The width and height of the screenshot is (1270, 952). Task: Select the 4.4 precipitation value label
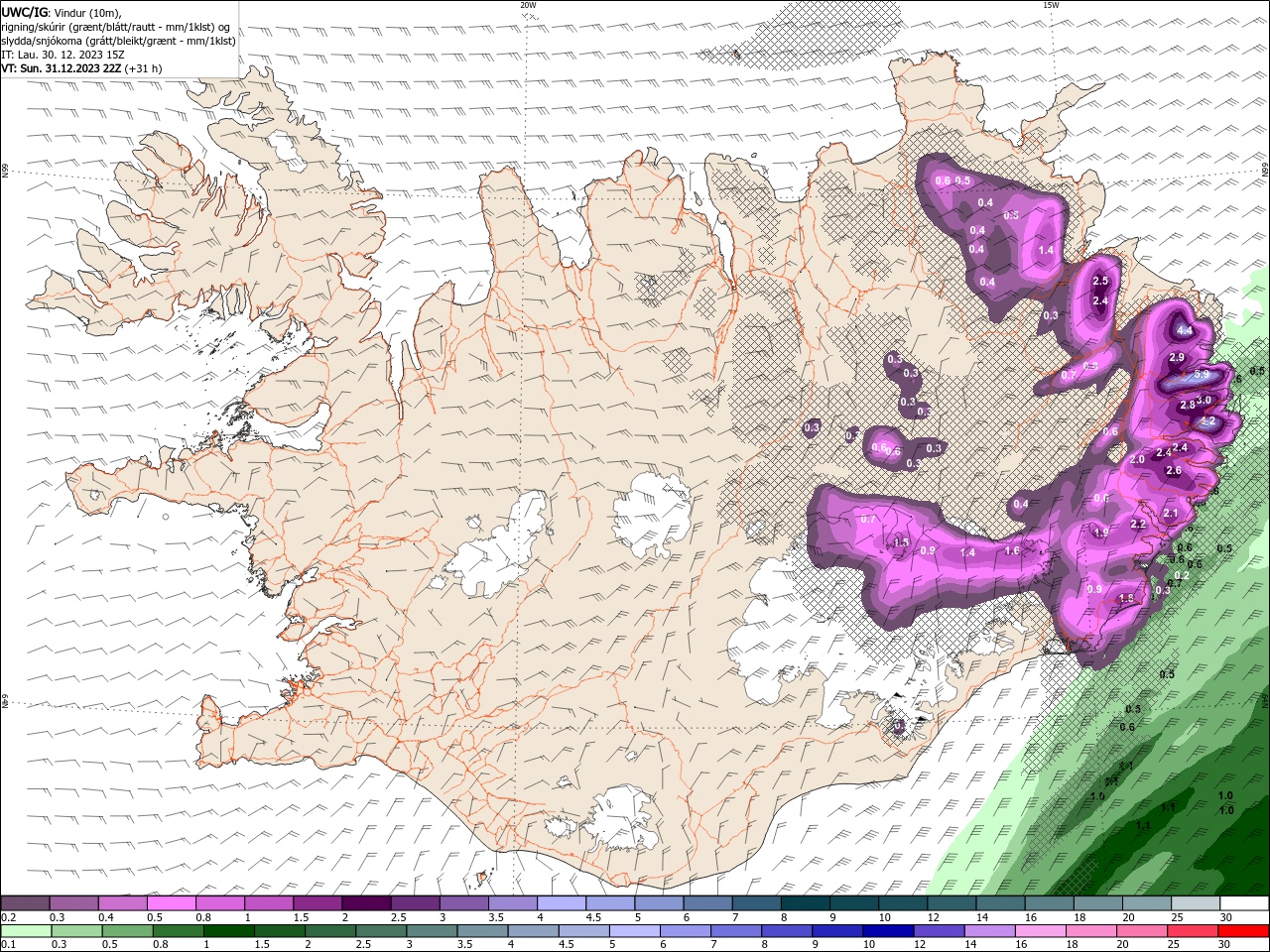[x=1184, y=331]
